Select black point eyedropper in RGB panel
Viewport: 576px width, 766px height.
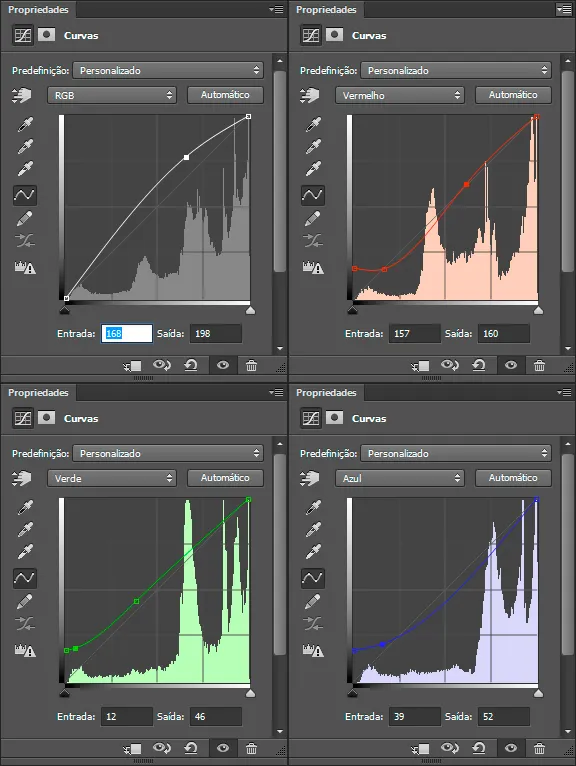25,125
